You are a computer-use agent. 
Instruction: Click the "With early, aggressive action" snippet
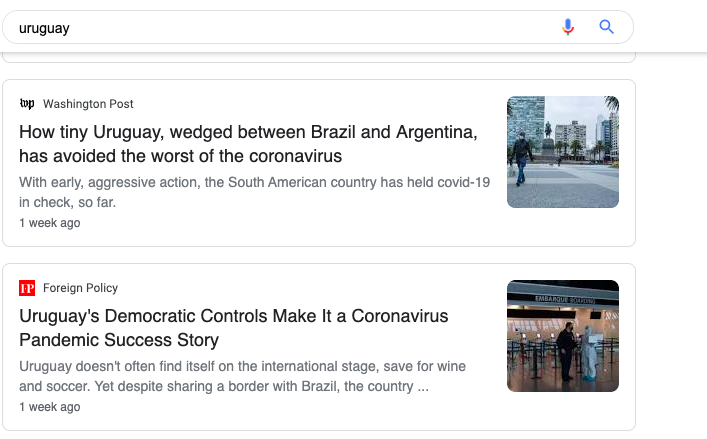pos(254,182)
